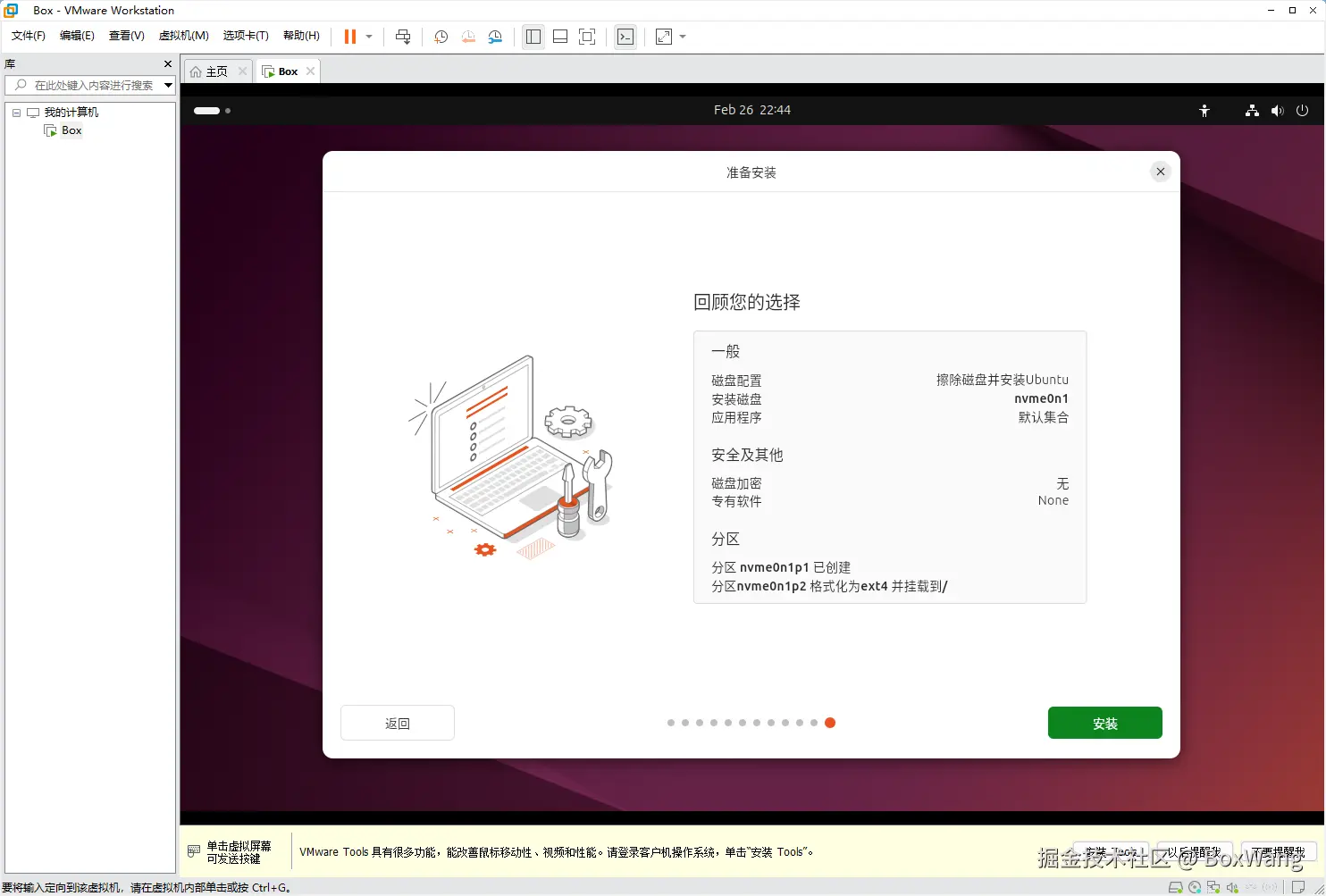Screen dimensions: 1326x896
Task: Open the 虚拟机(M) menu
Action: (x=183, y=36)
